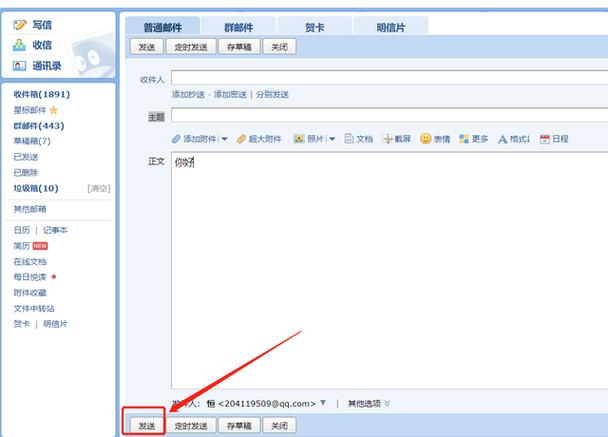Viewport: 608px width, 437px height.
Task: Click the bottom 定时发送 button
Action: coord(191,425)
